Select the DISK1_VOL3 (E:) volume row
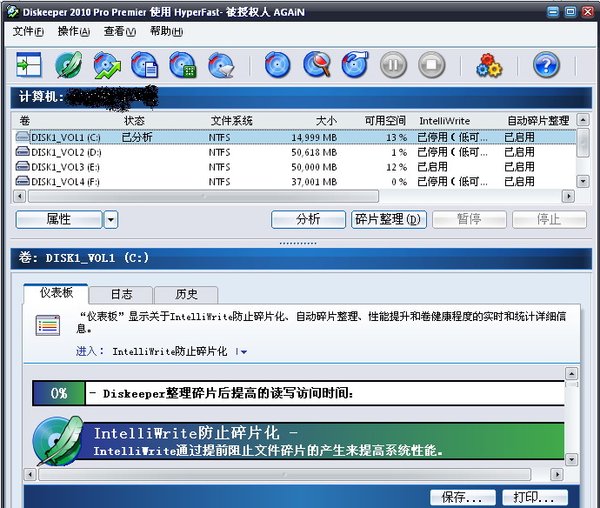This screenshot has width=600, height=508. coord(294,166)
